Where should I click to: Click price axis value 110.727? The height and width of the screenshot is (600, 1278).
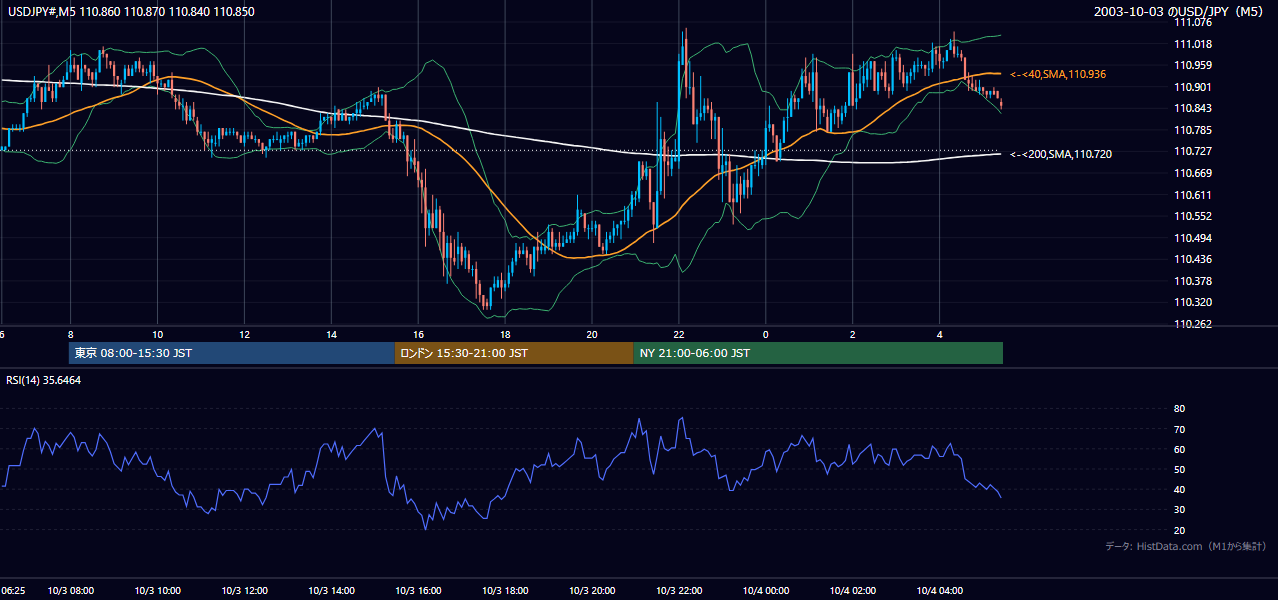point(1194,151)
